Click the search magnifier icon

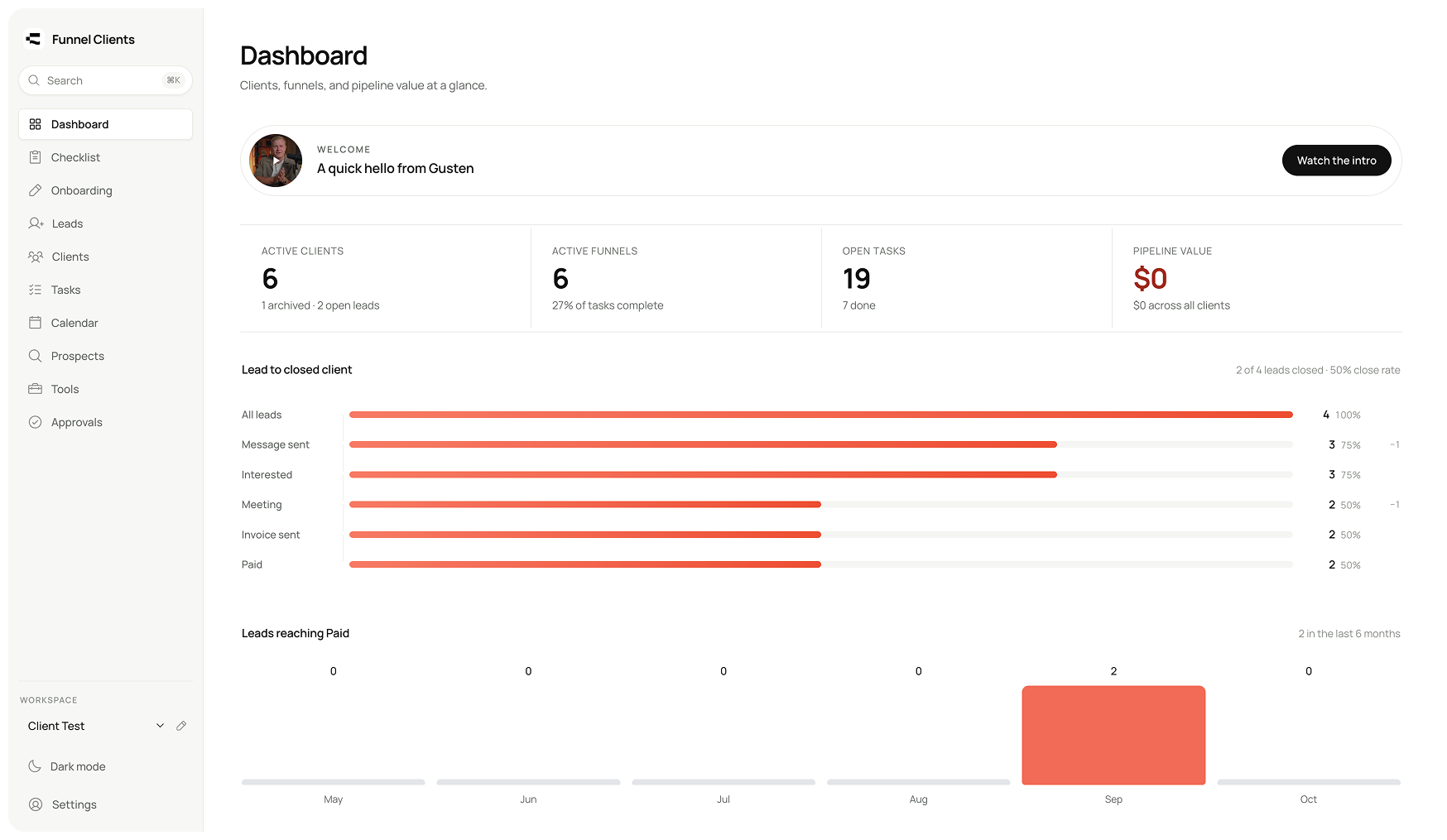pyautogui.click(x=34, y=80)
